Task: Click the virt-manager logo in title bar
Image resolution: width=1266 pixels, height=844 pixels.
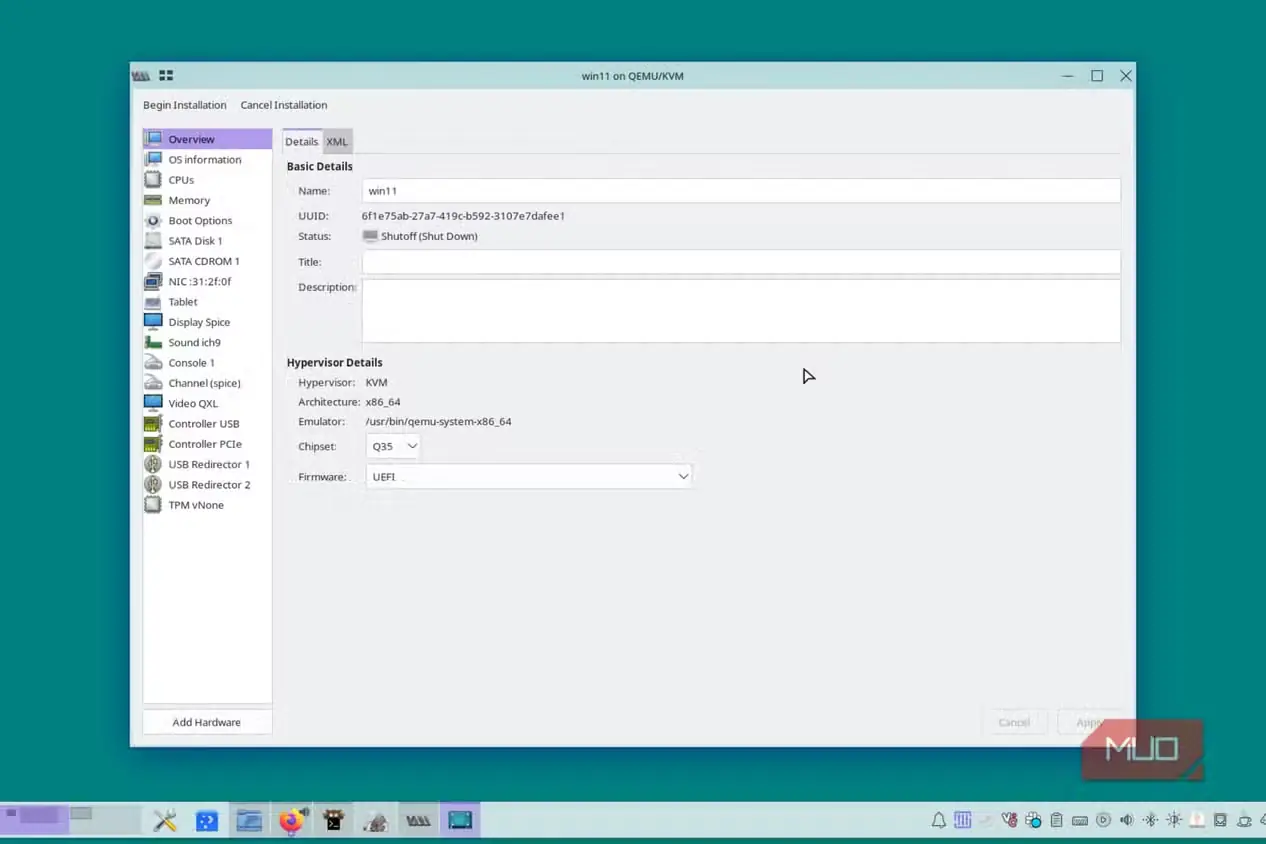Action: [x=141, y=75]
